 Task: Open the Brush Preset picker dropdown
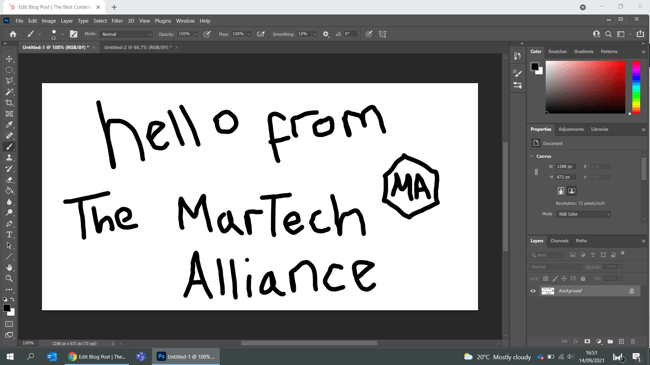pyautogui.click(x=62, y=34)
